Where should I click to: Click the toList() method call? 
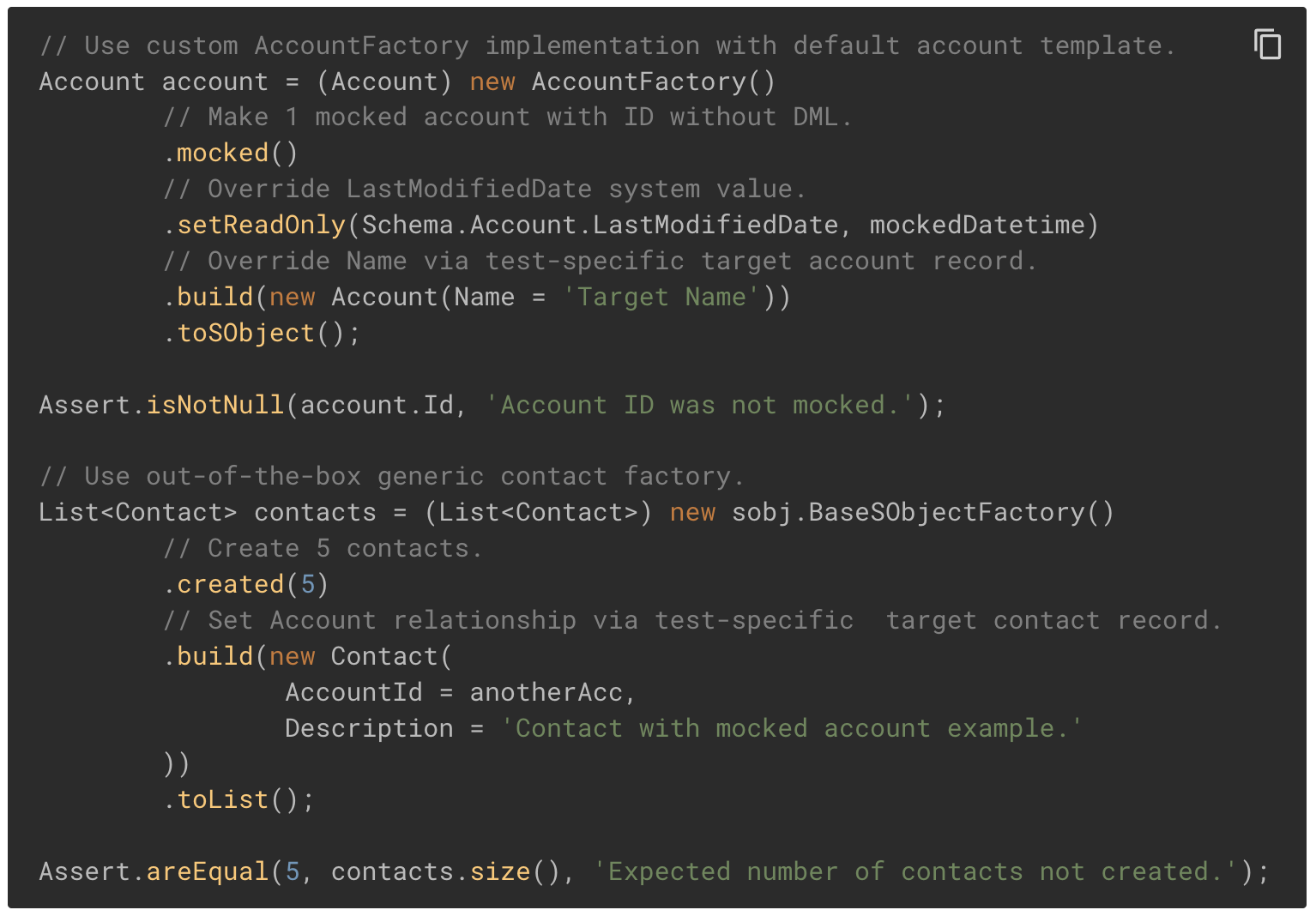click(238, 799)
